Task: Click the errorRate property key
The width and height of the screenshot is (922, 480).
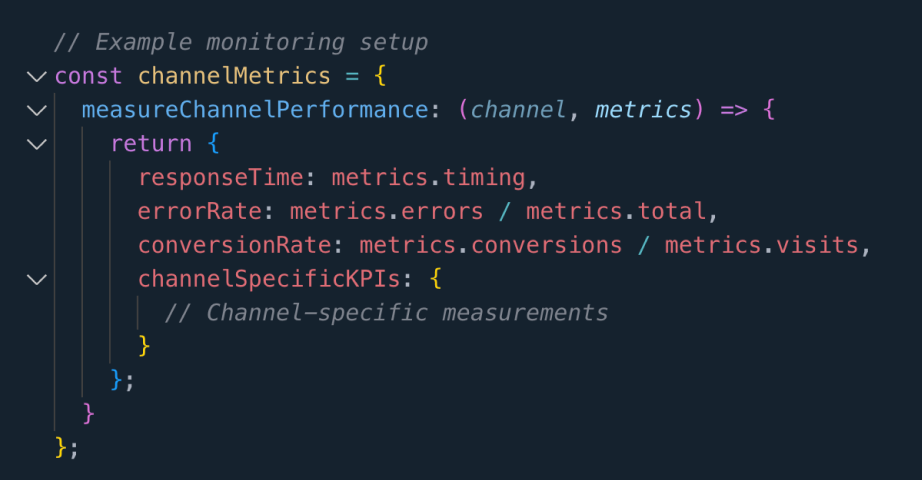Action: pos(199,211)
